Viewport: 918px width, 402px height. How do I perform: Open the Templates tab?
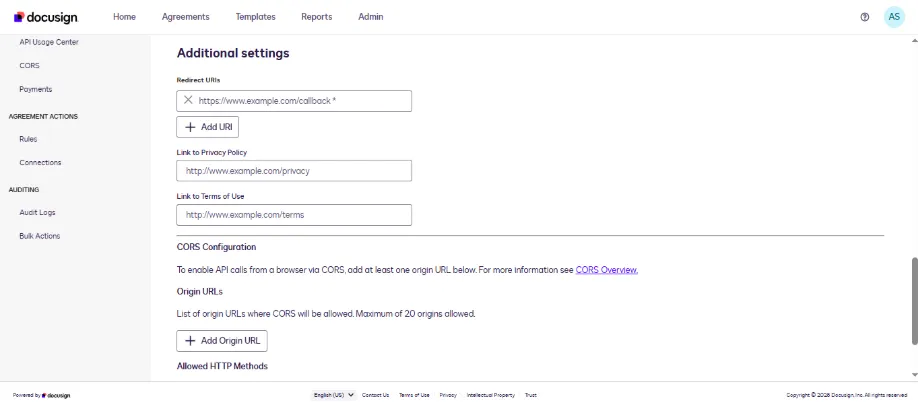pos(255,17)
